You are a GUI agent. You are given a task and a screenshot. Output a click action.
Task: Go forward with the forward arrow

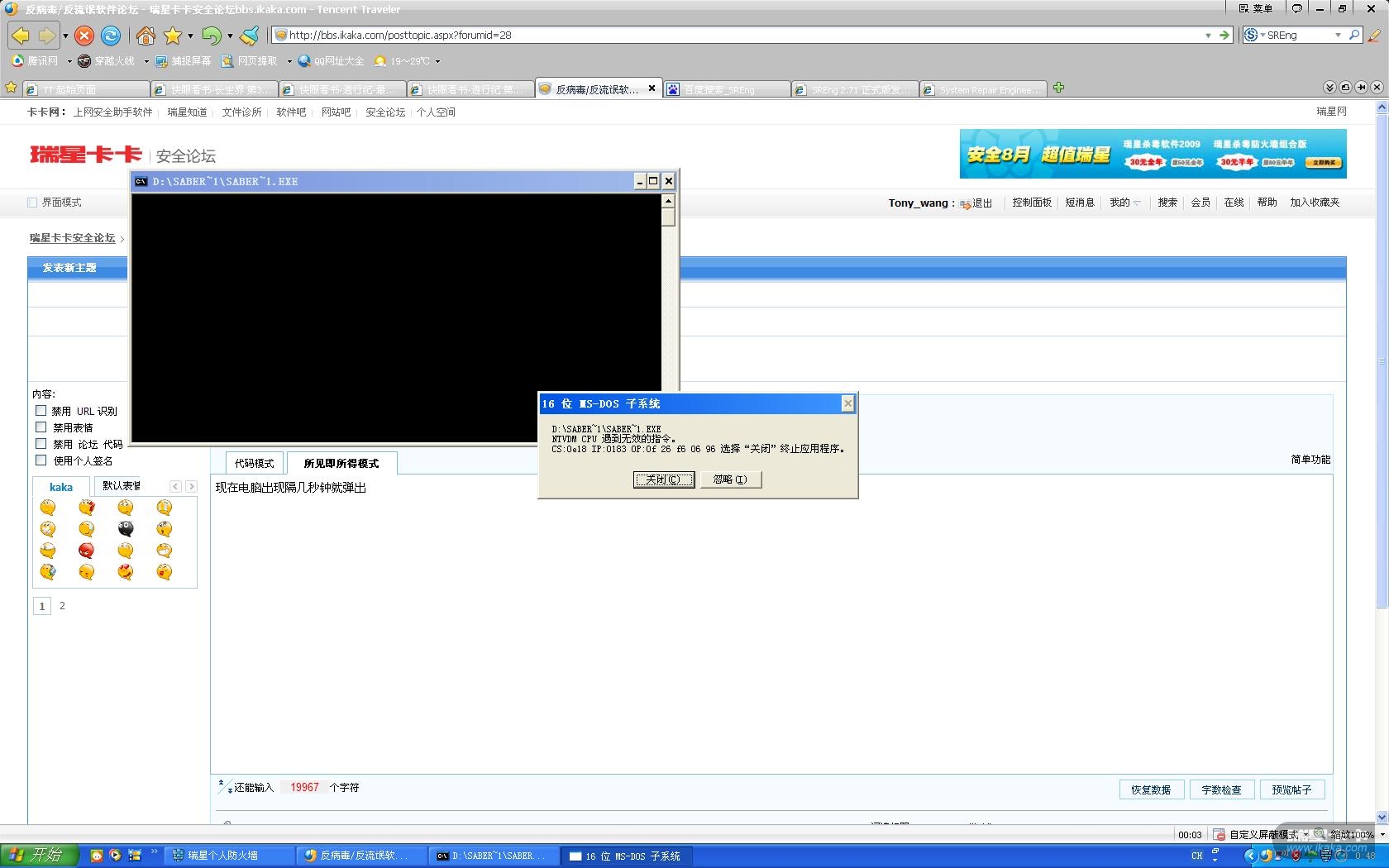(47, 36)
